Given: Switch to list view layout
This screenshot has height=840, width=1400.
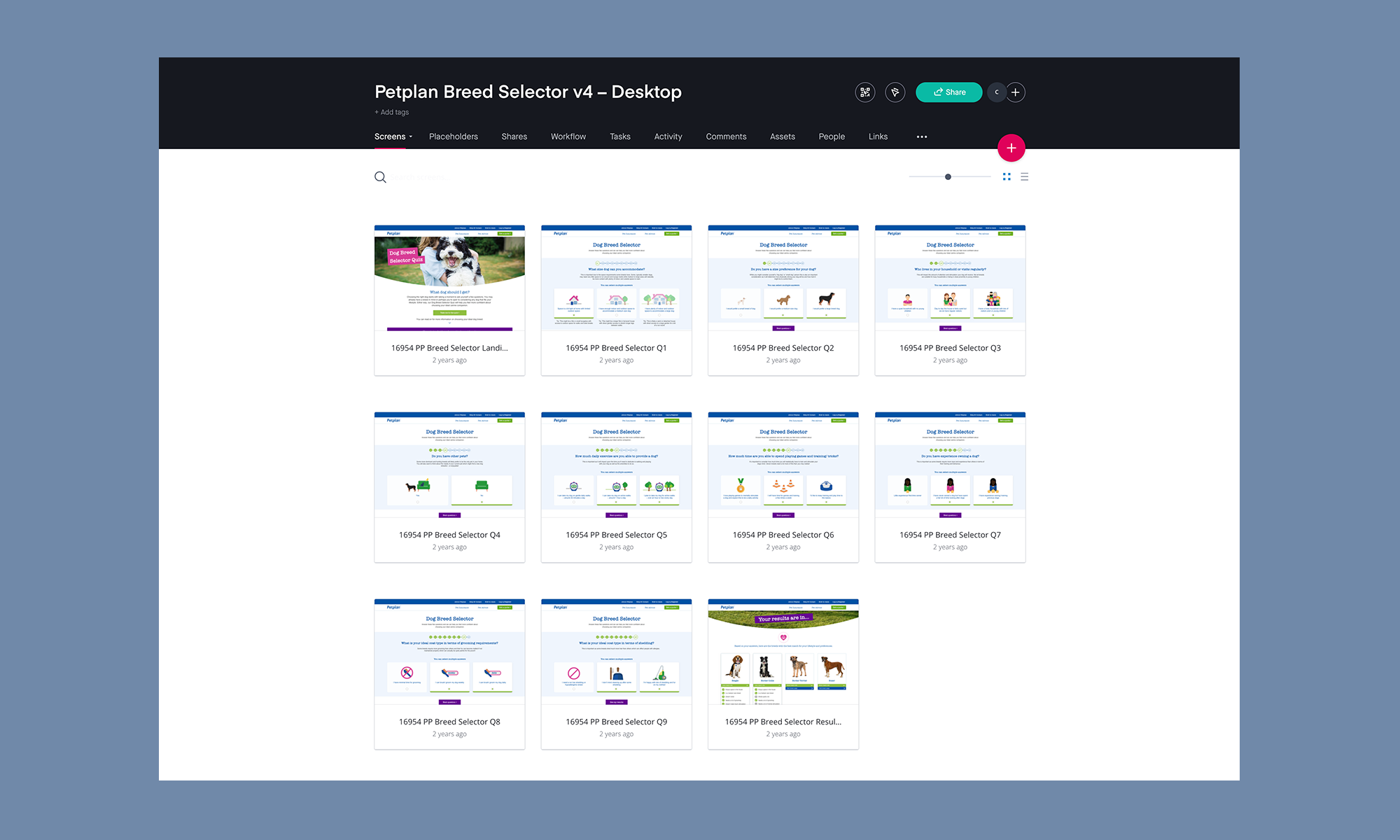Looking at the screenshot, I should click(1024, 177).
